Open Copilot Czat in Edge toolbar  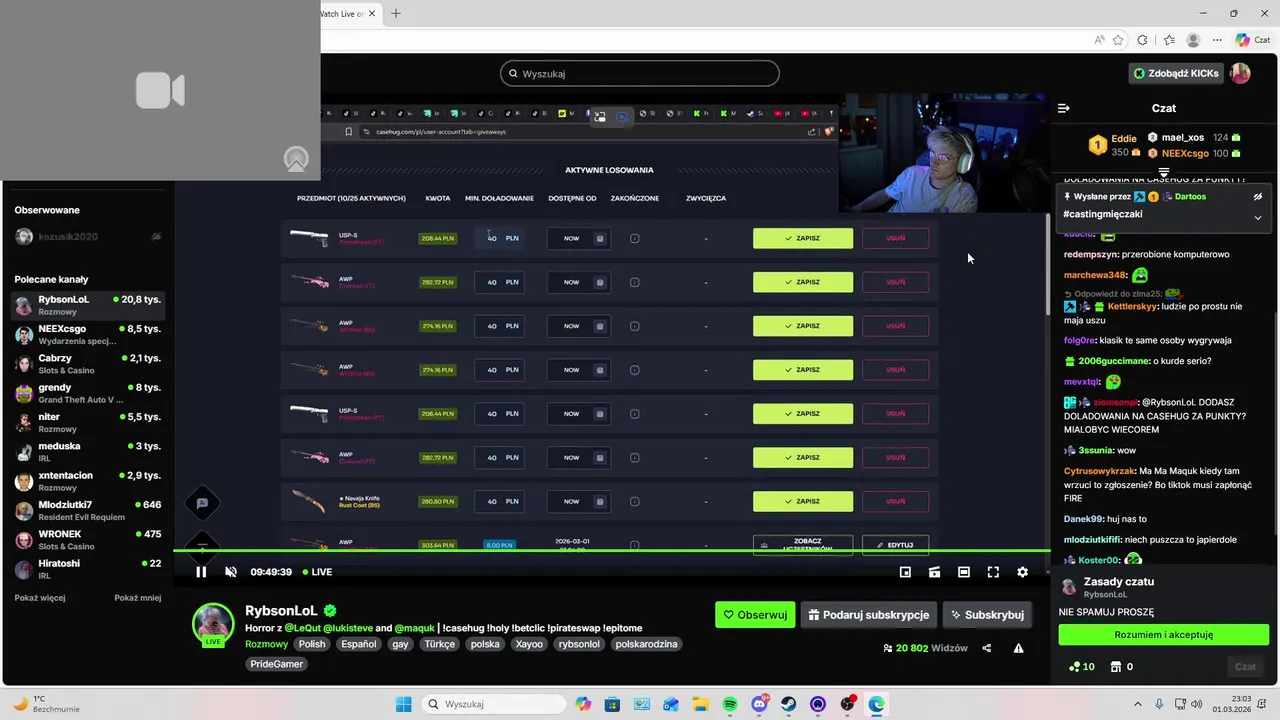click(x=1253, y=40)
